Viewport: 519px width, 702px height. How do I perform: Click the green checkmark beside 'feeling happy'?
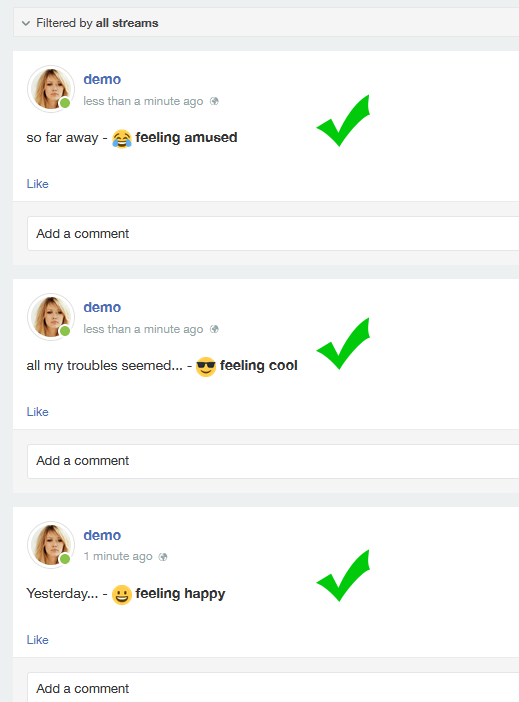click(x=343, y=575)
